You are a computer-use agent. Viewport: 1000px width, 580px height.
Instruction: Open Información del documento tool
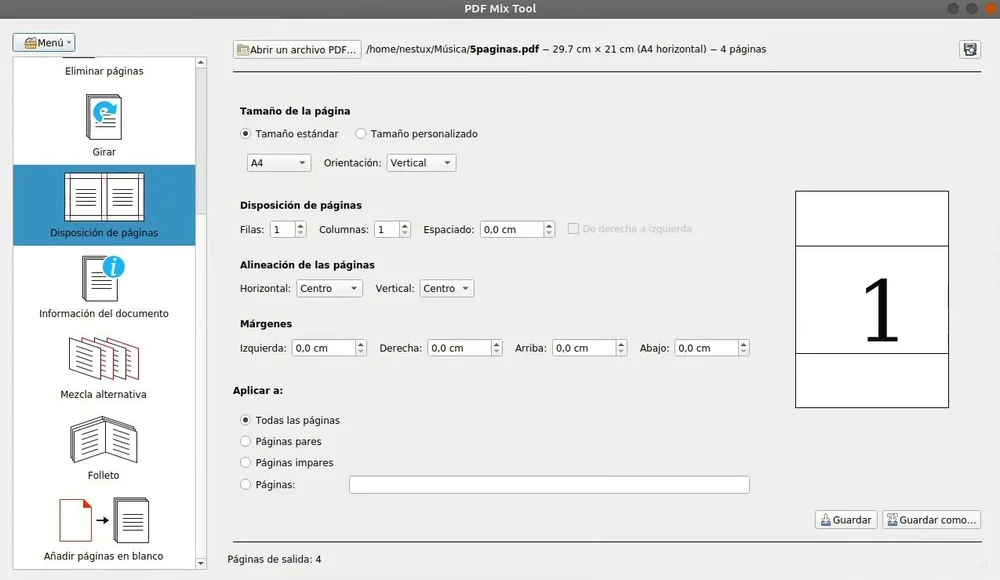(104, 280)
